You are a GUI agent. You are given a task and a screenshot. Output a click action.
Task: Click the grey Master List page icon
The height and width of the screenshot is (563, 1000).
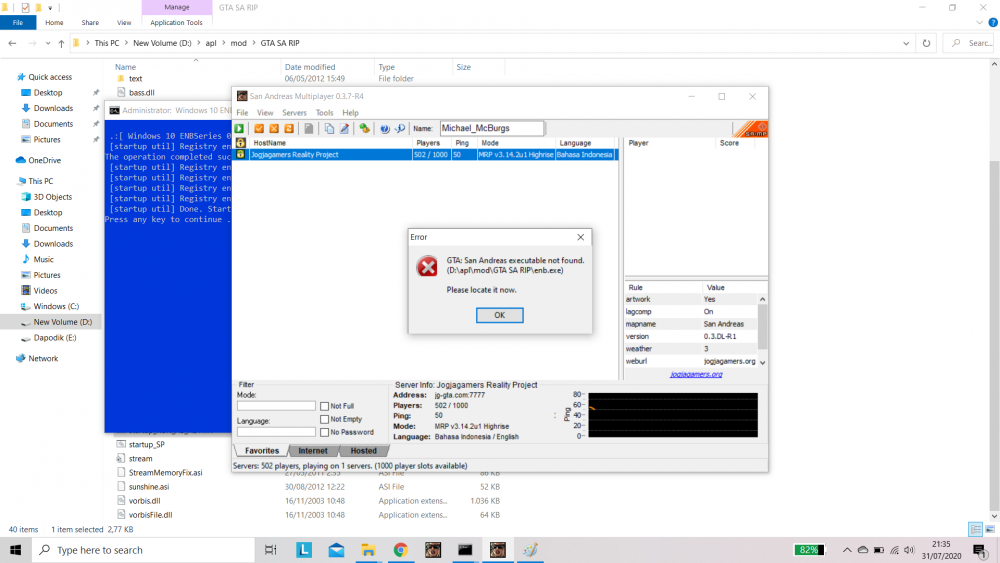(309, 129)
